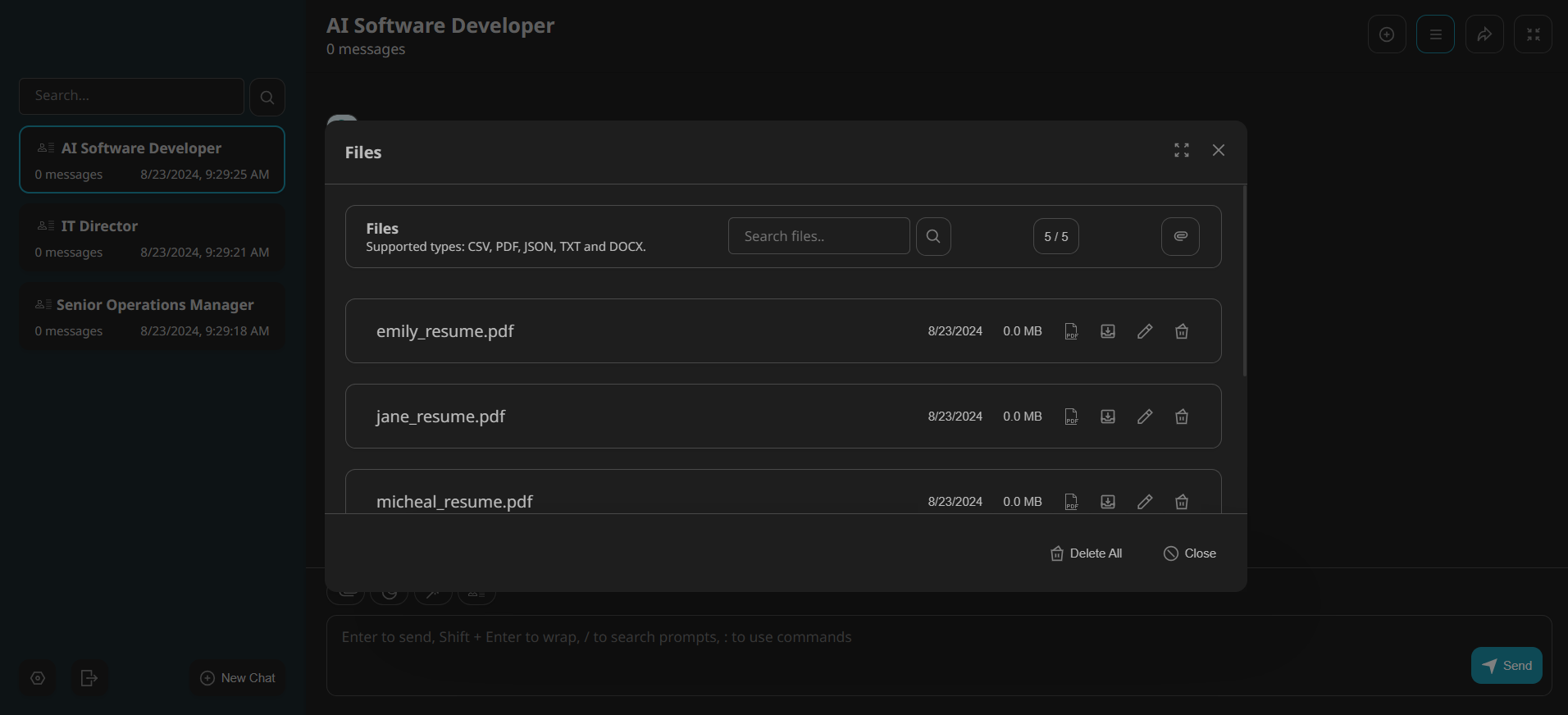
Task: Delete the emily_resume.pdf file
Action: click(x=1181, y=331)
